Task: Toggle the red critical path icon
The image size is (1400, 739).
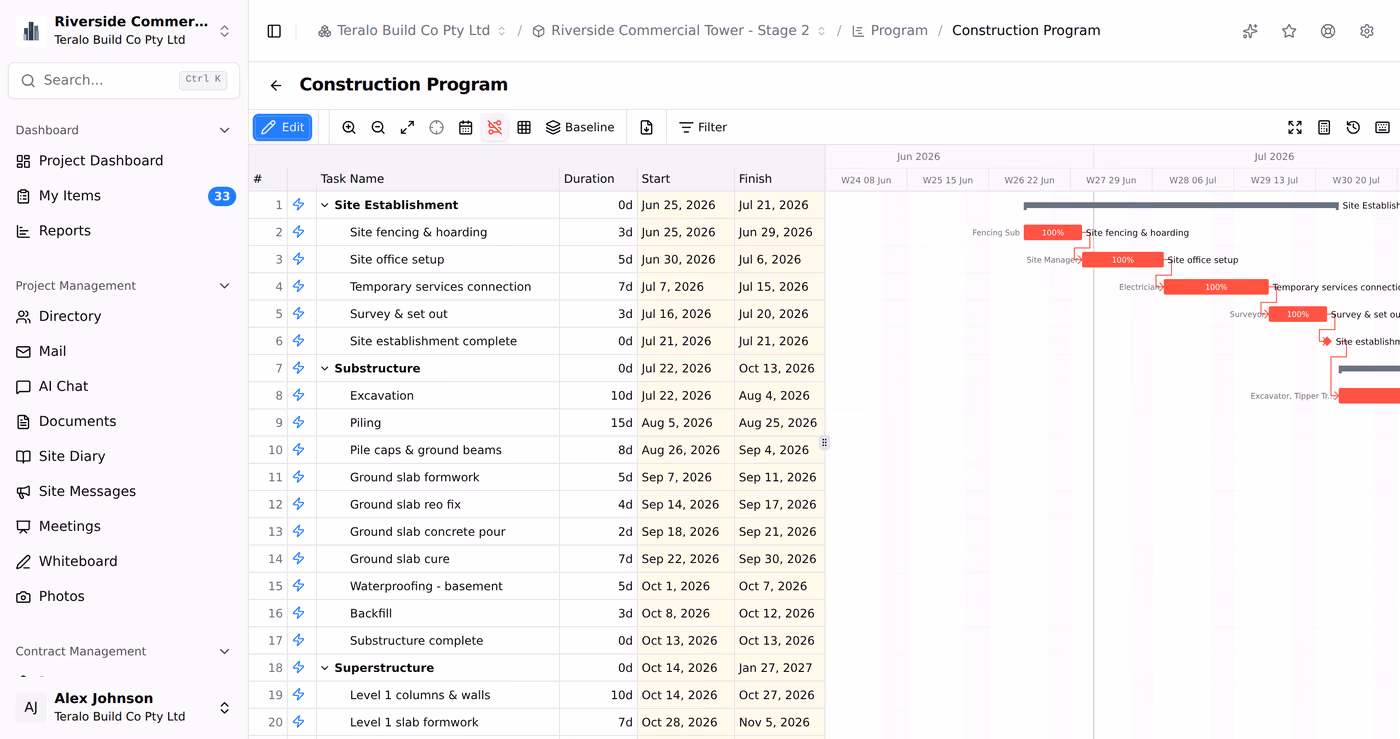Action: click(494, 127)
